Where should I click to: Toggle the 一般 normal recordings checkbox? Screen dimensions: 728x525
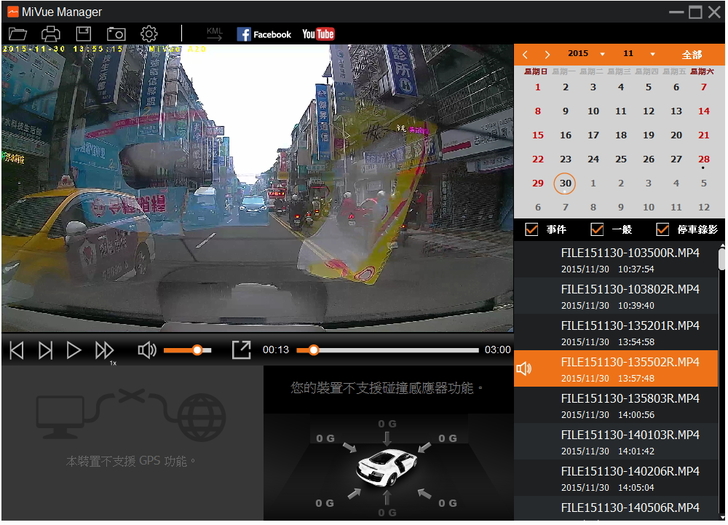pyautogui.click(x=598, y=230)
